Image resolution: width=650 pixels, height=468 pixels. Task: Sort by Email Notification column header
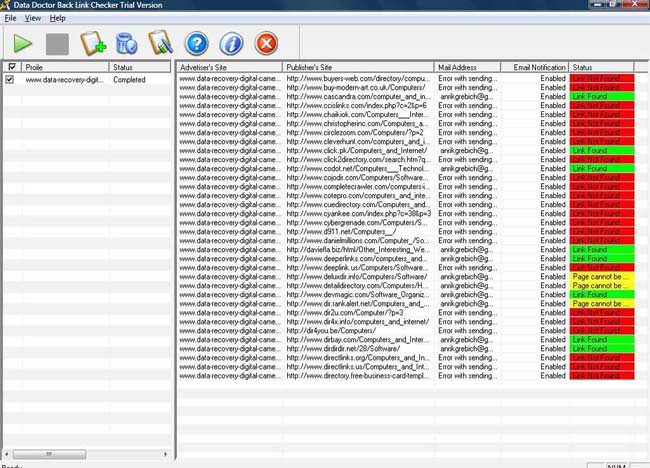535,67
